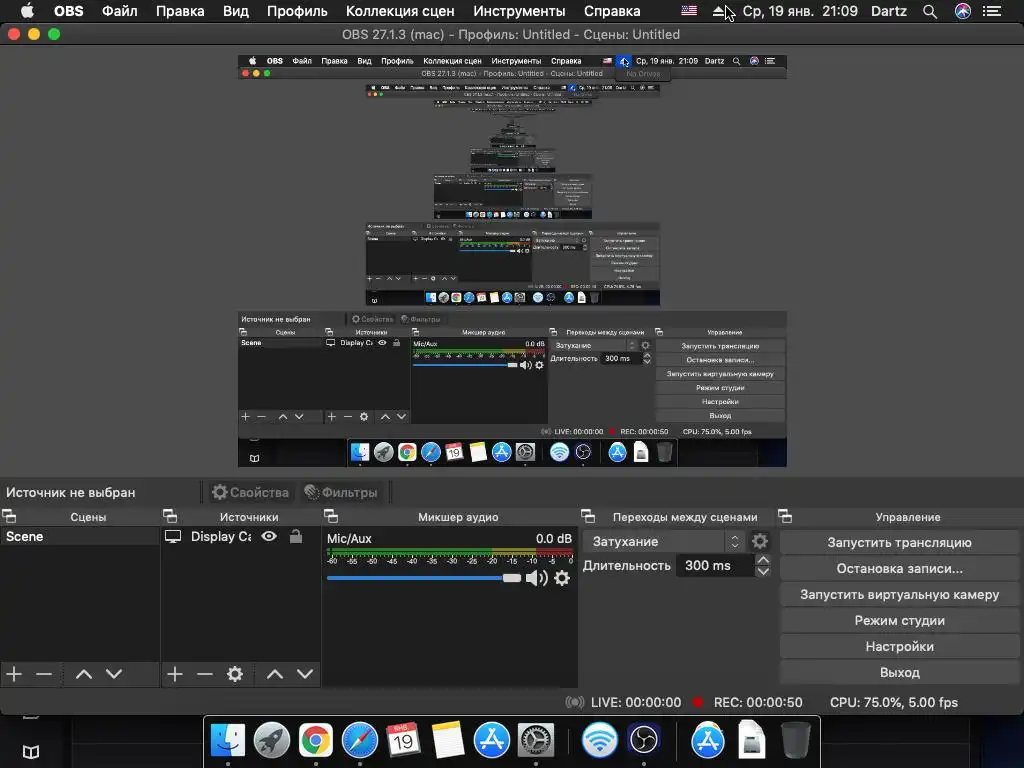This screenshot has width=1024, height=768.
Task: Open Finder from the Dock
Action: click(x=228, y=741)
